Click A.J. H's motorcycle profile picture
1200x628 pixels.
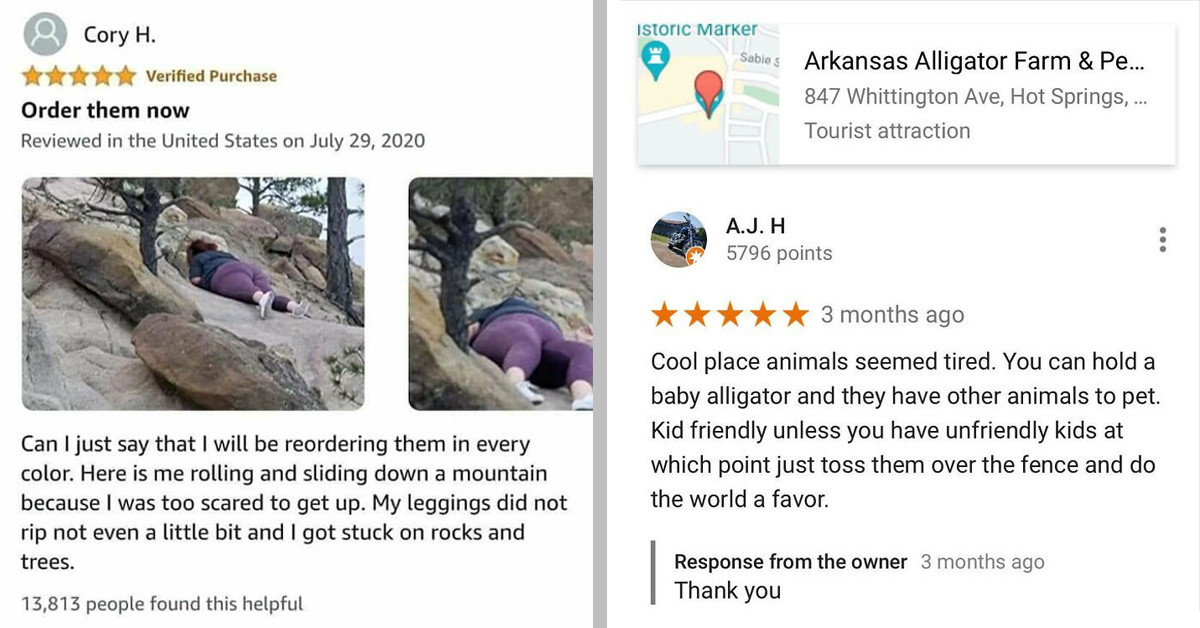[x=679, y=240]
